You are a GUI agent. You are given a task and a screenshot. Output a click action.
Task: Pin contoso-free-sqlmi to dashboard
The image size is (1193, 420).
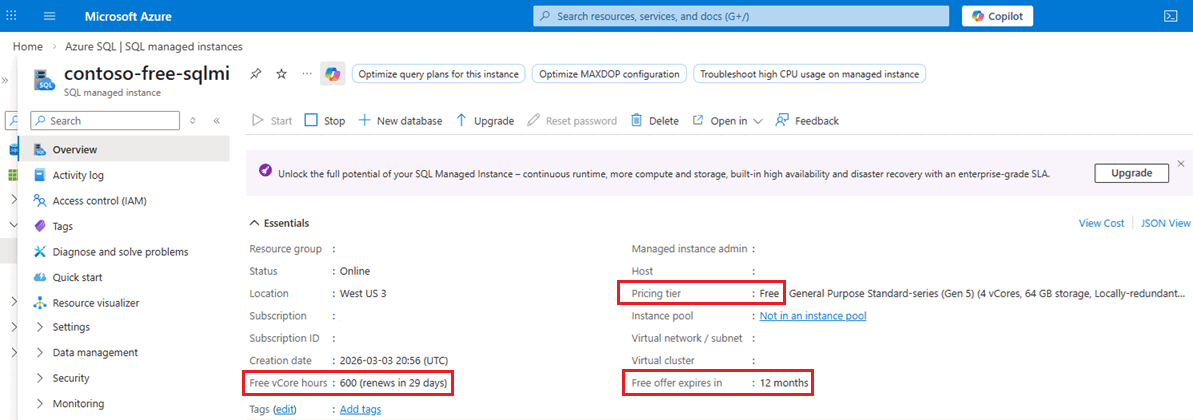(x=256, y=74)
